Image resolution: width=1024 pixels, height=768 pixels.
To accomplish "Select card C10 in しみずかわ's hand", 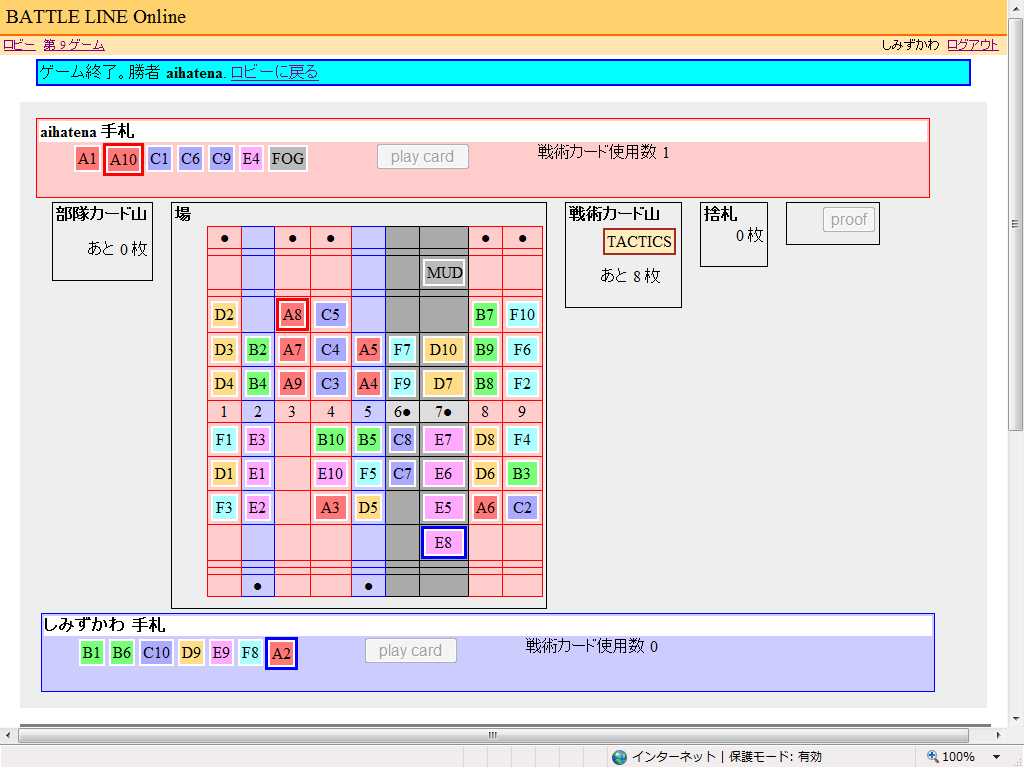I will (156, 652).
